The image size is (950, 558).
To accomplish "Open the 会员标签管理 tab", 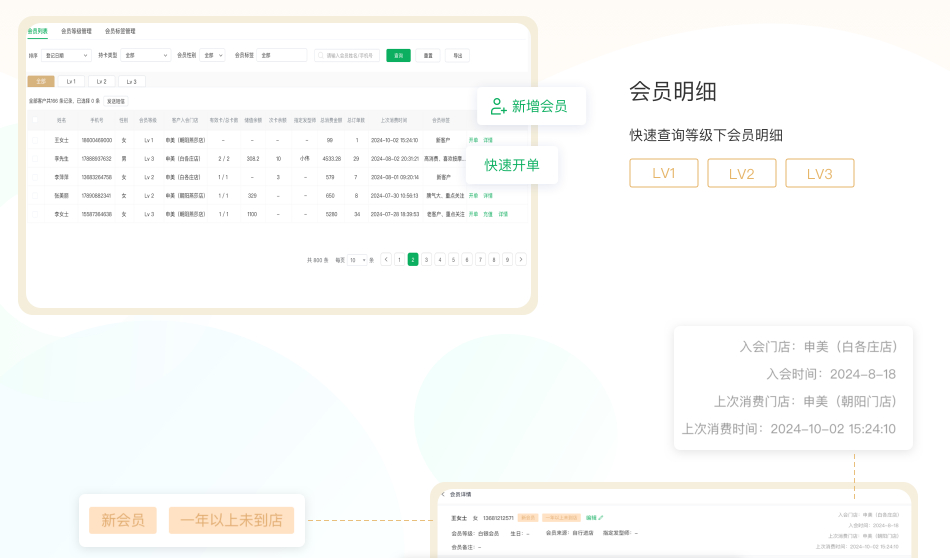I will point(120,31).
